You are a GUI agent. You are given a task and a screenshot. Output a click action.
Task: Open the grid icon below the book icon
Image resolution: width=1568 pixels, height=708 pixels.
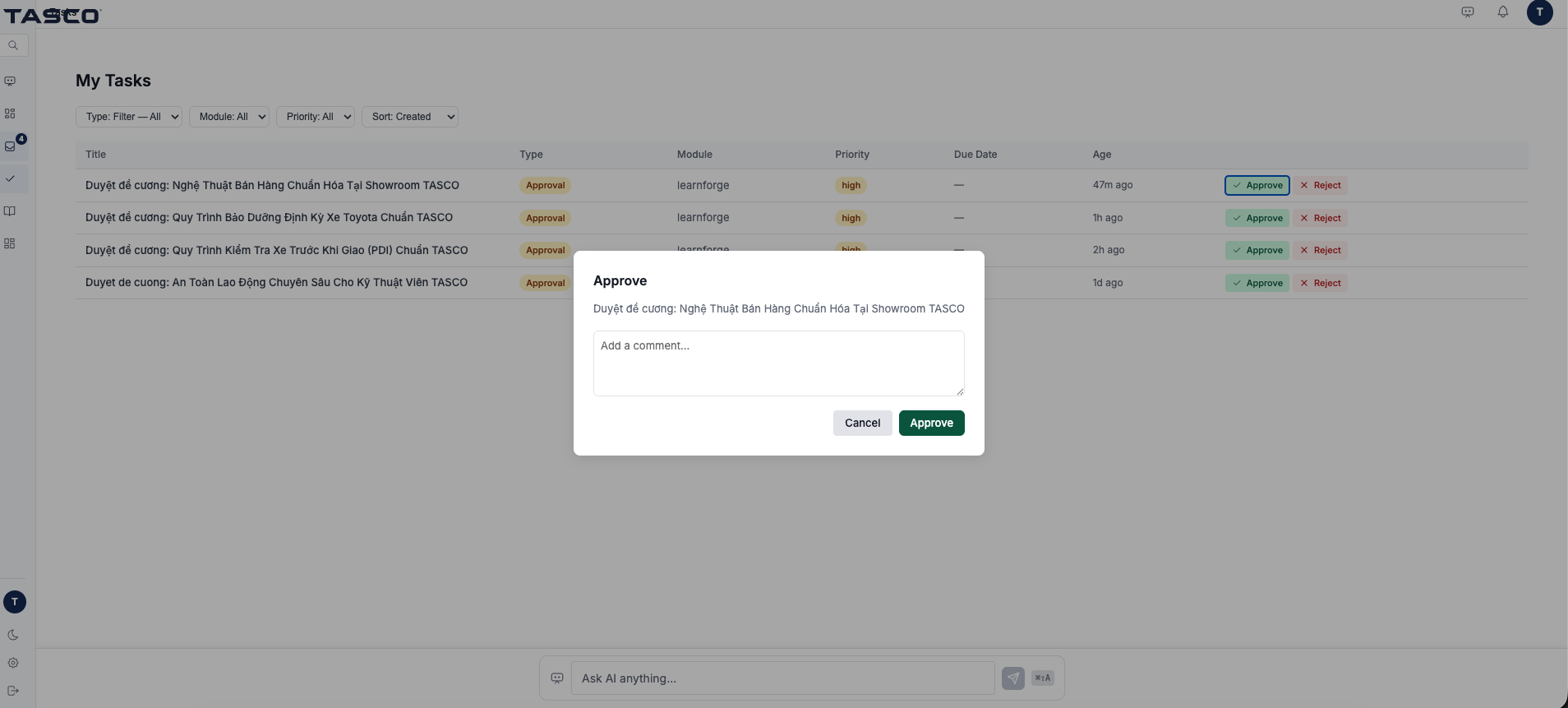tap(10, 243)
